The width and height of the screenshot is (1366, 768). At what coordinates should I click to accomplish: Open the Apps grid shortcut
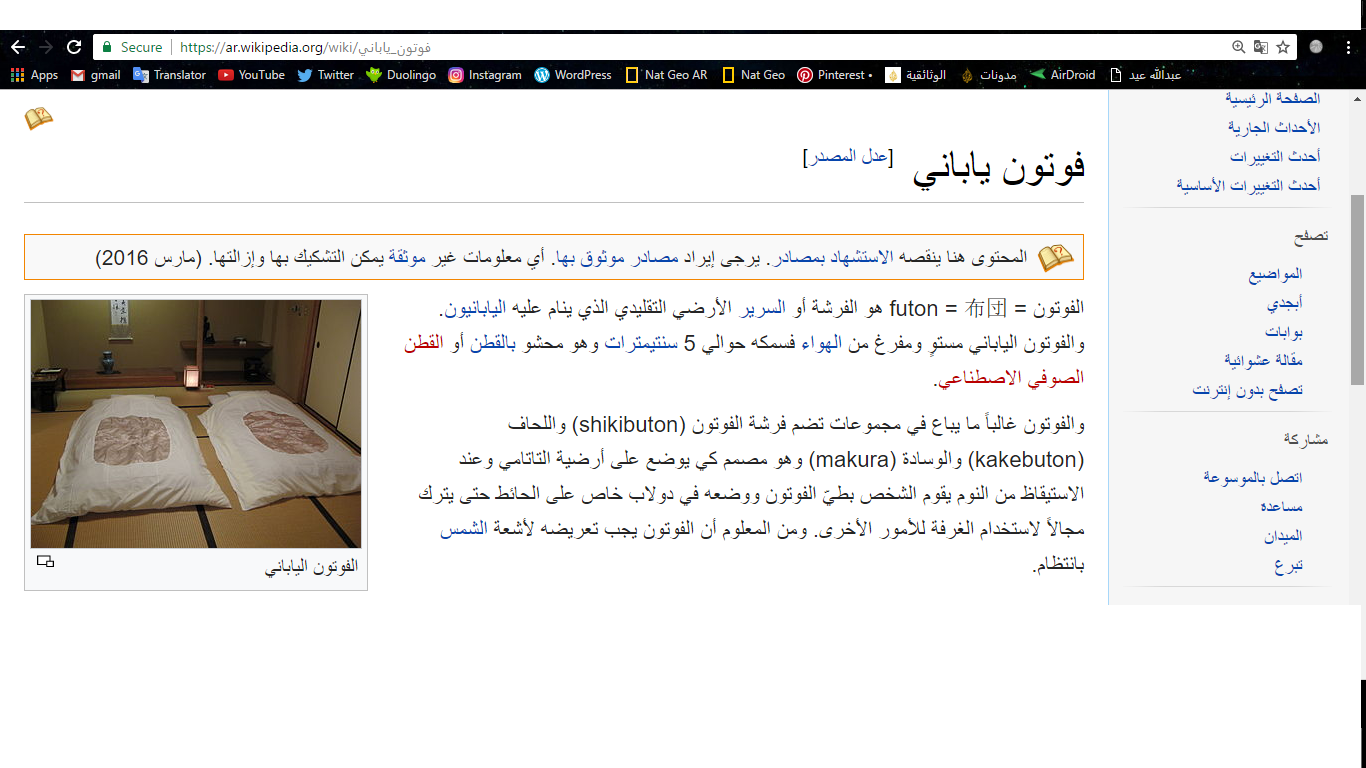pos(34,75)
